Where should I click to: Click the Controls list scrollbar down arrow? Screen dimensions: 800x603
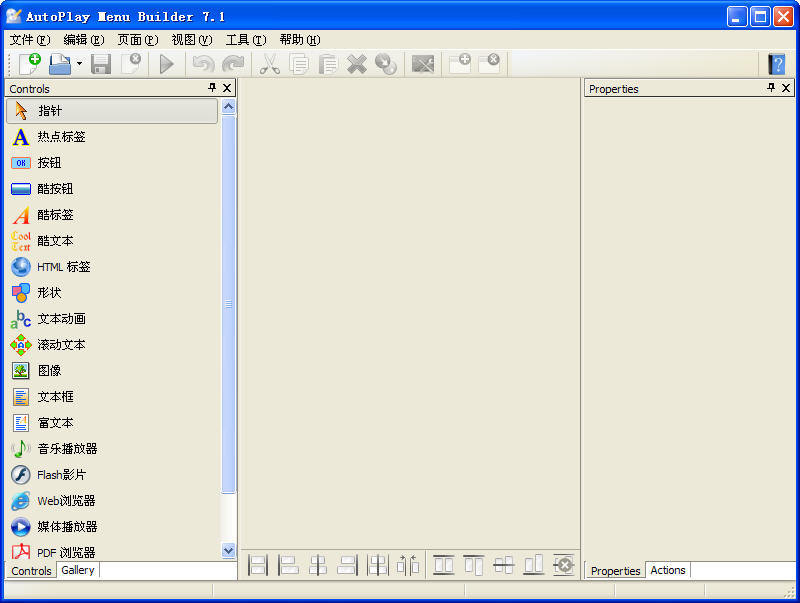click(229, 549)
